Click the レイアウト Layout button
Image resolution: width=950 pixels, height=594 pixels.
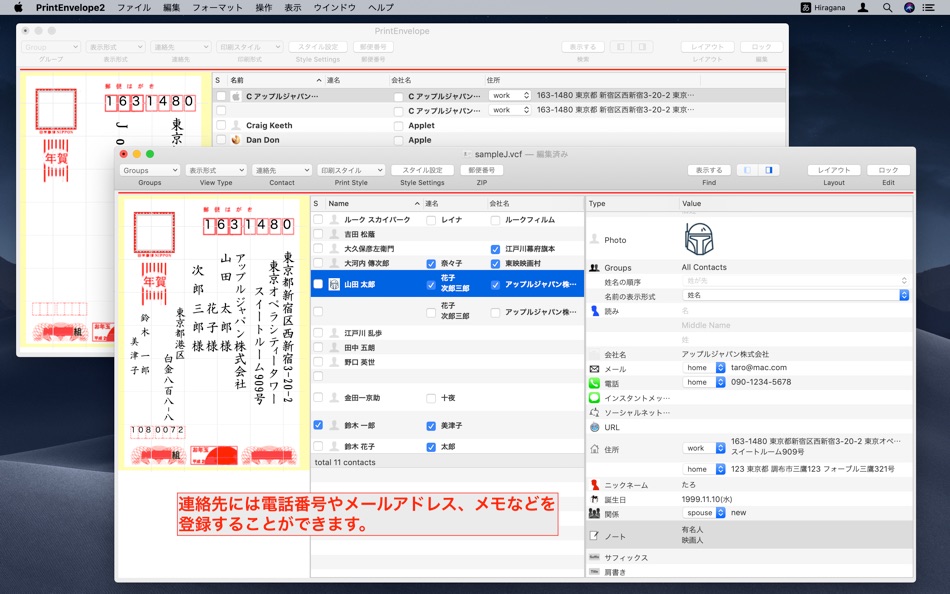(834, 170)
